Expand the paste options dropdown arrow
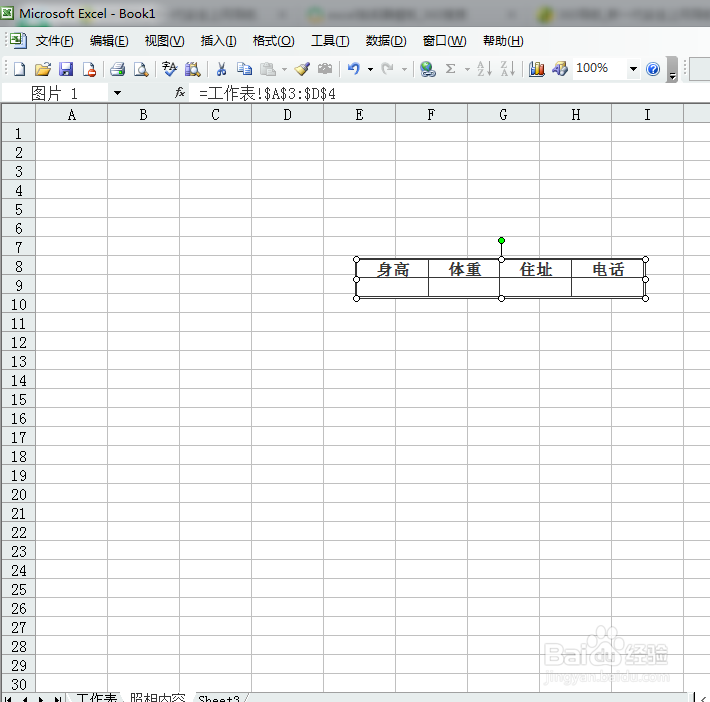Screen dimensions: 710x702 tap(284, 70)
